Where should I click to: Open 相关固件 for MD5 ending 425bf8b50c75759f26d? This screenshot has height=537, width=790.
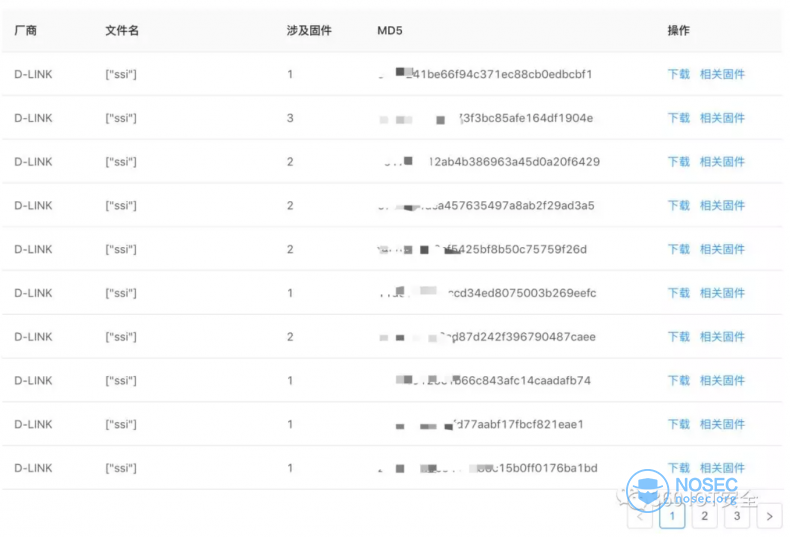click(722, 249)
